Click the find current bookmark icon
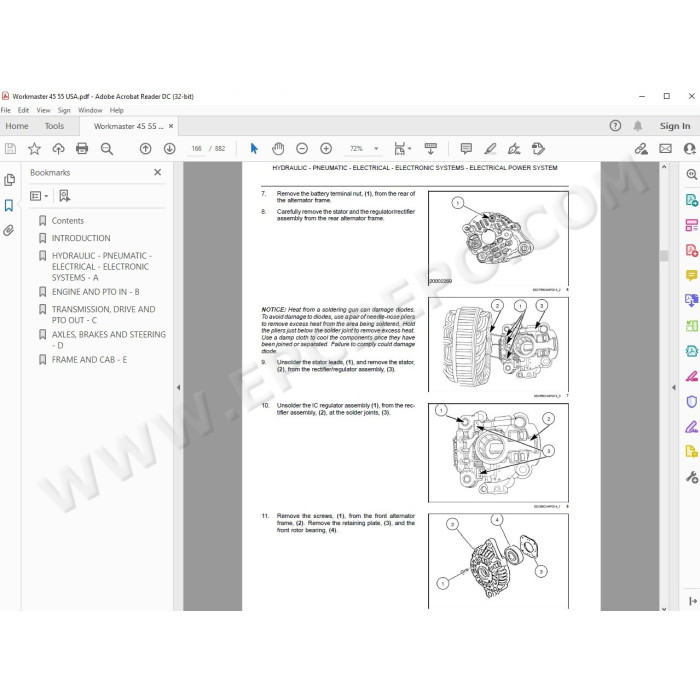The height and width of the screenshot is (700, 700). tap(65, 196)
